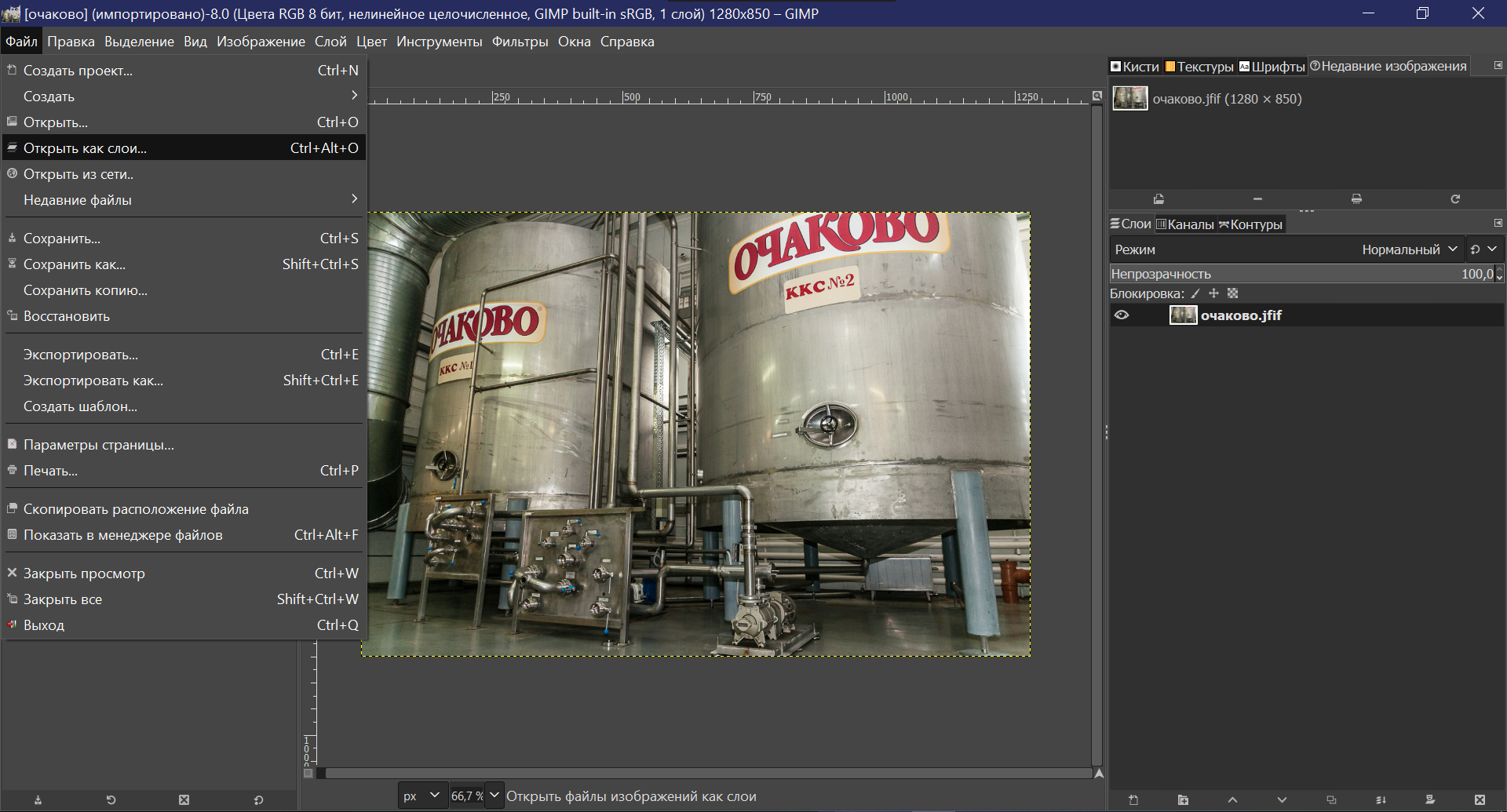Open the Изображение menu
This screenshot has width=1507, height=812.
[261, 42]
